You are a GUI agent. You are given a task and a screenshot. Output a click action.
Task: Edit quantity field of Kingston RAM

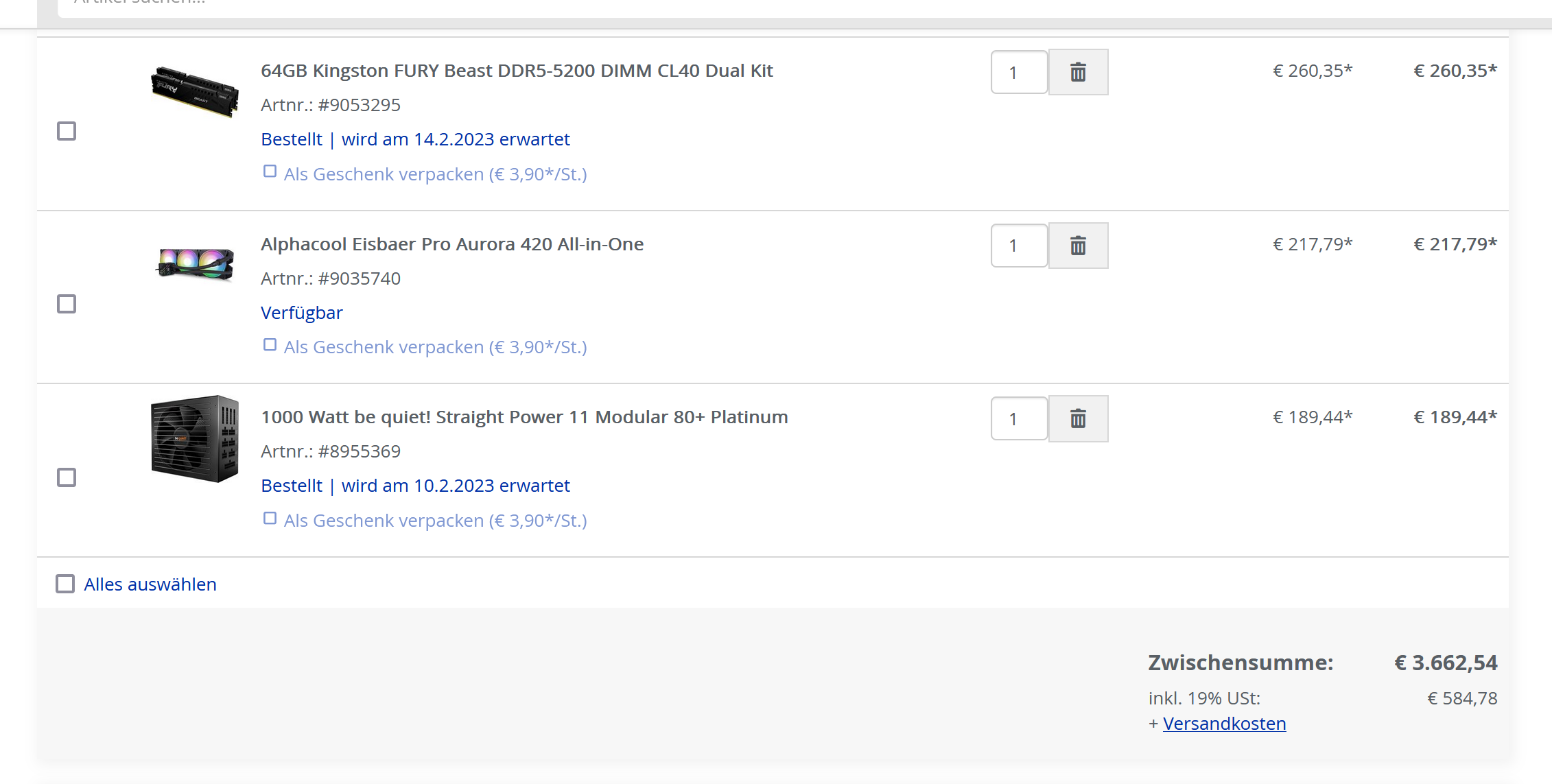1019,72
